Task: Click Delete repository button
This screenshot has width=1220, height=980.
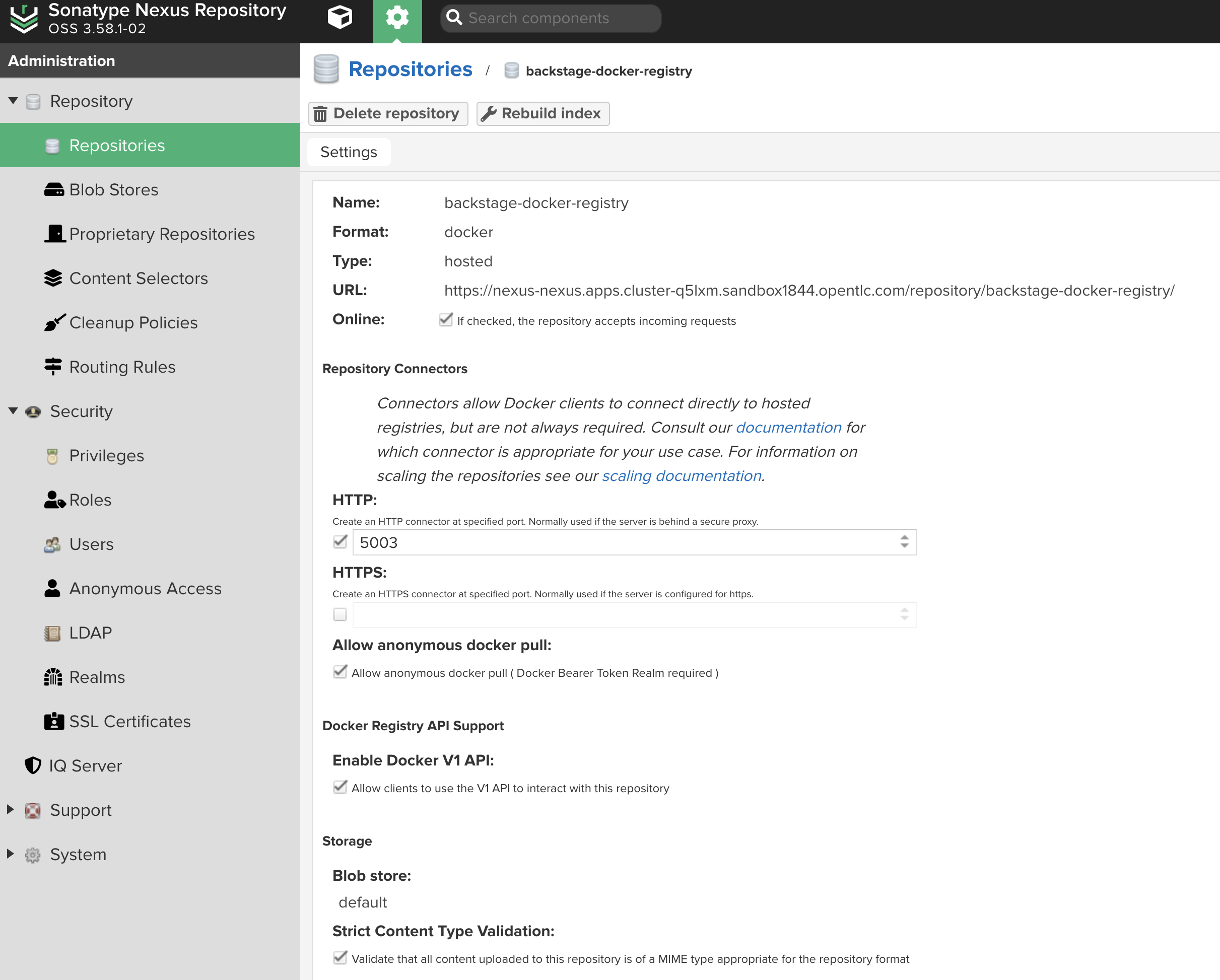Action: tap(388, 114)
